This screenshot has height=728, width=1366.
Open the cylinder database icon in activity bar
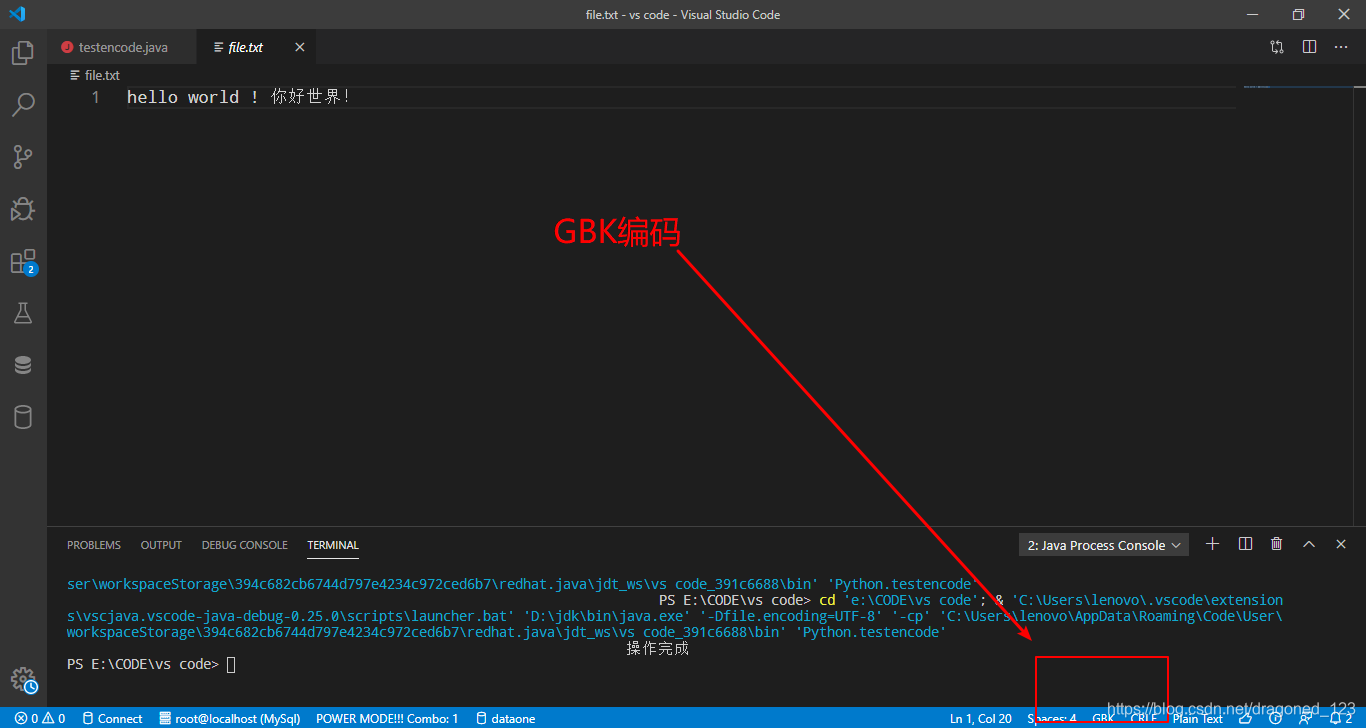point(23,417)
